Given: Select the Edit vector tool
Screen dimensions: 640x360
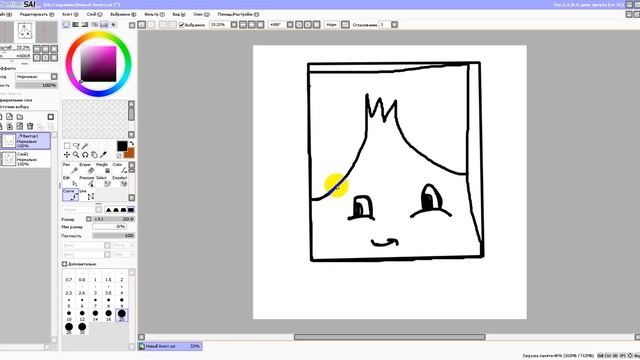Looking at the screenshot, I should [x=70, y=181].
